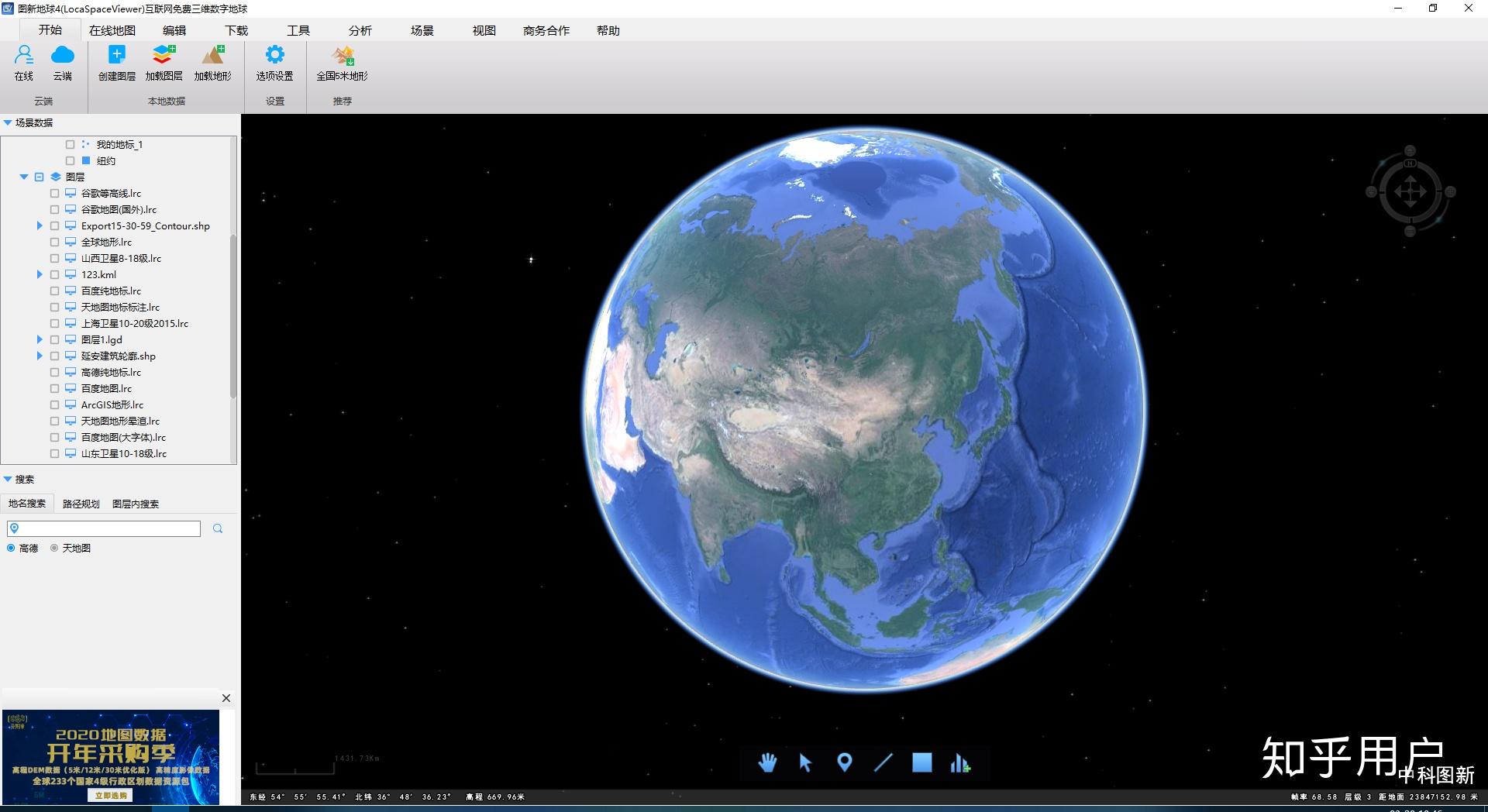Click layer icon beside 谷歌等高线.lrc
The width and height of the screenshot is (1488, 812).
[x=71, y=193]
